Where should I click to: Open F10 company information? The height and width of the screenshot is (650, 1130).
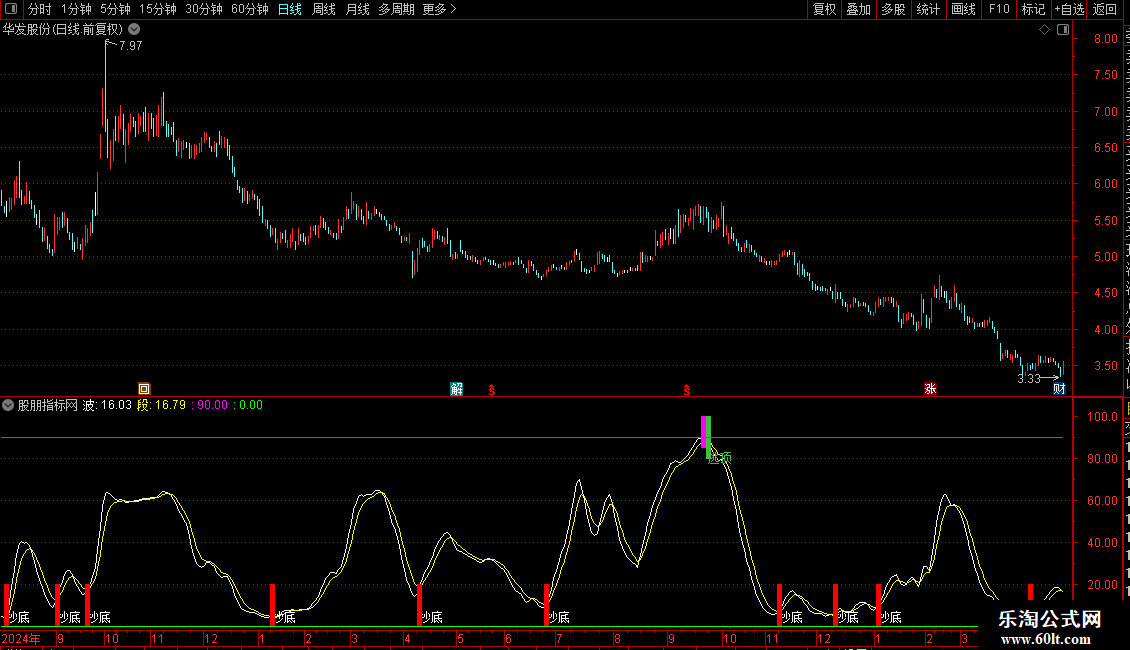point(999,9)
